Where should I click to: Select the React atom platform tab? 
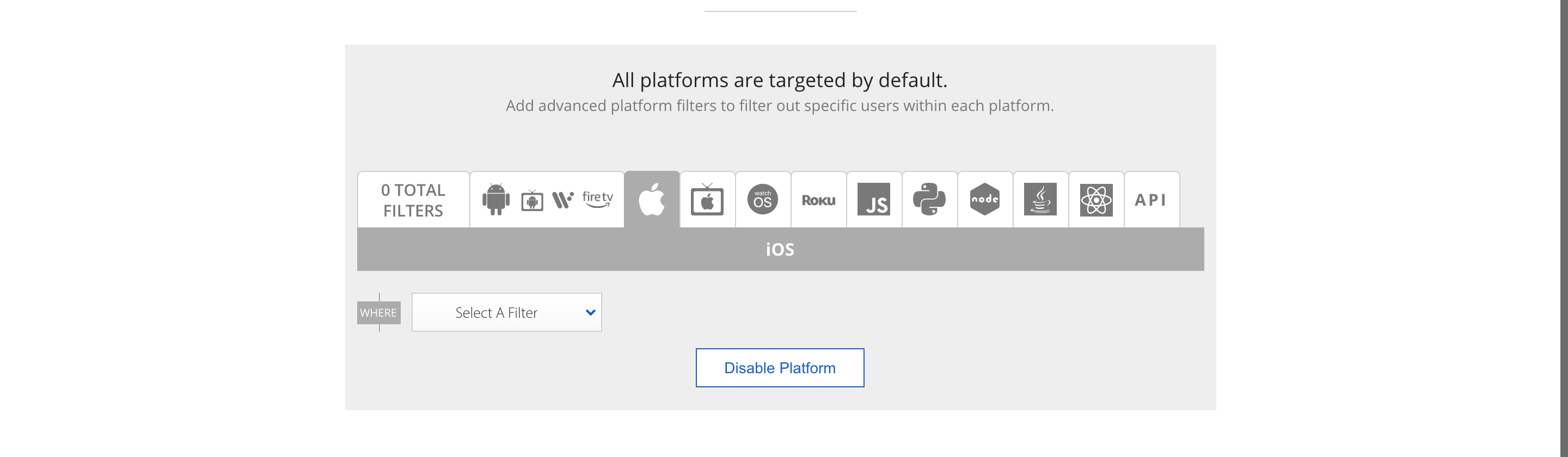[1097, 200]
